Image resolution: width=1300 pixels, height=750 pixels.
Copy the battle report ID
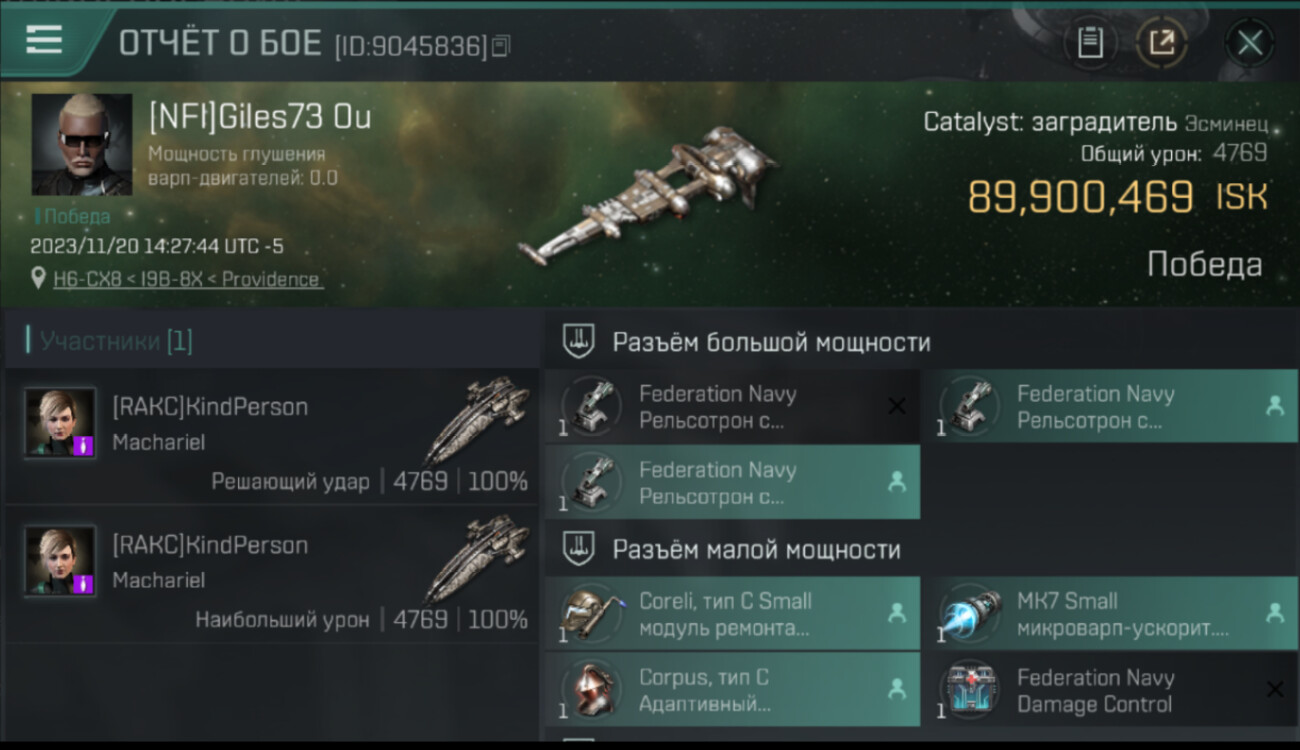[x=501, y=45]
